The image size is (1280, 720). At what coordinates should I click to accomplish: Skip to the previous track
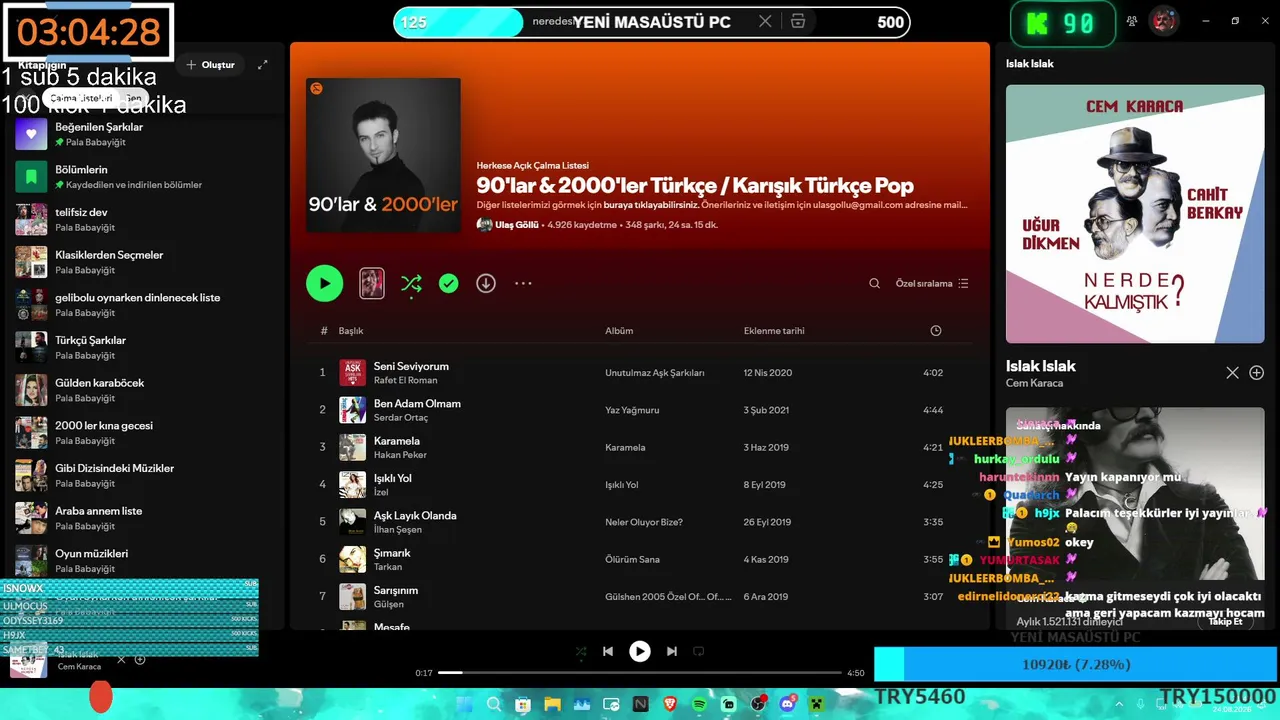pos(608,651)
